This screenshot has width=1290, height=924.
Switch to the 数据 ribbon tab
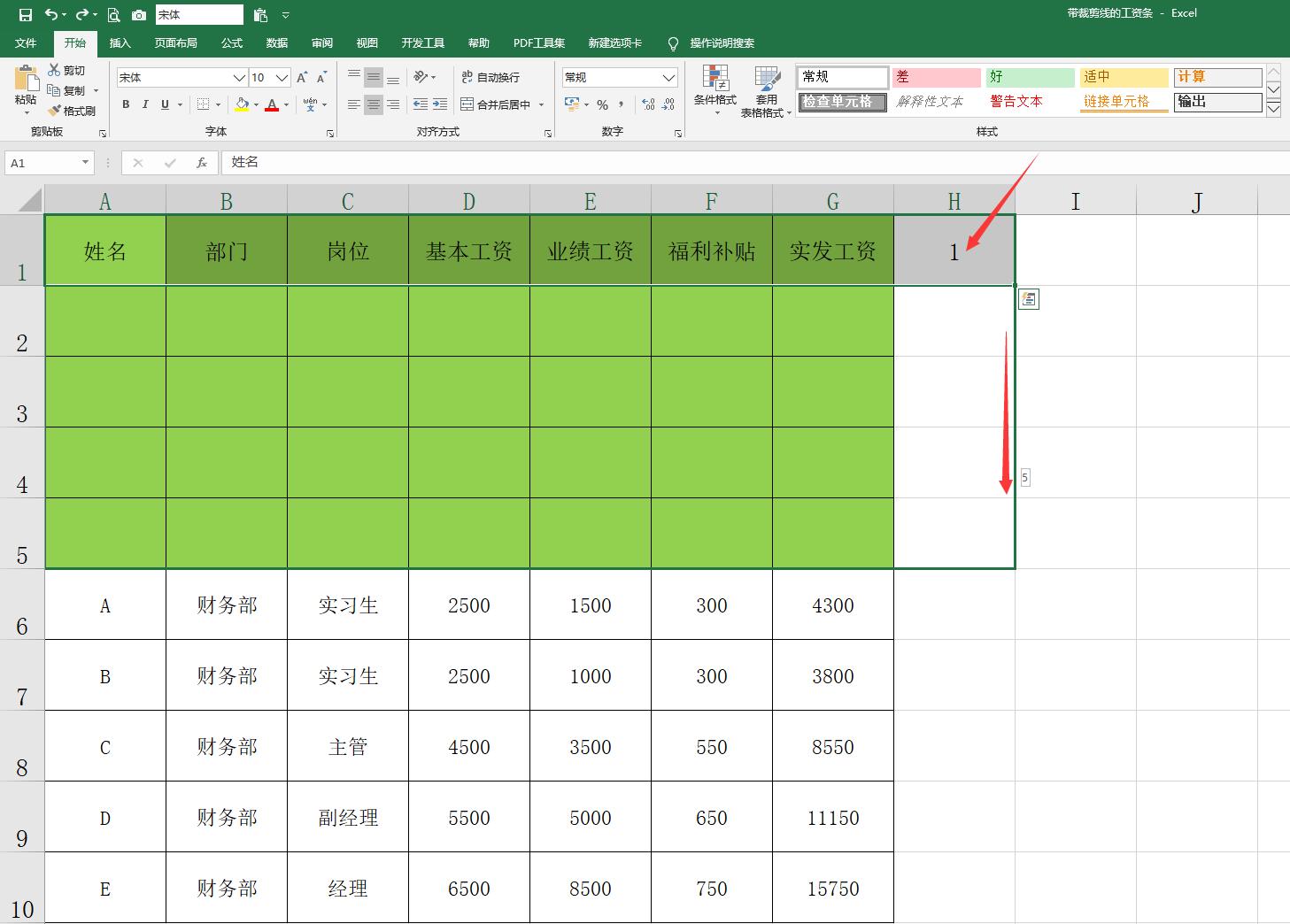point(276,42)
